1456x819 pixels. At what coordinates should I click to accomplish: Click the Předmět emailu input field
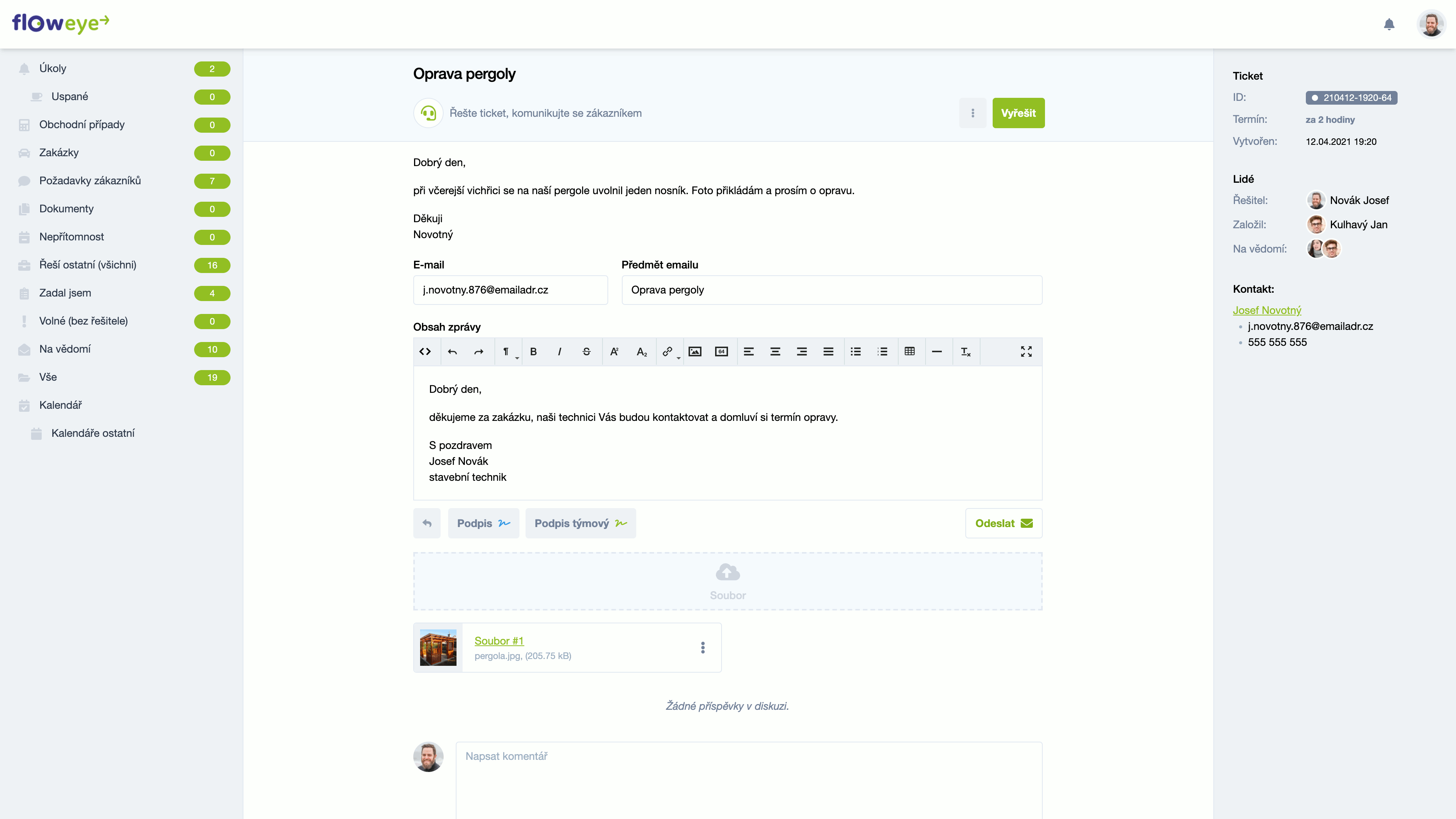coord(832,290)
